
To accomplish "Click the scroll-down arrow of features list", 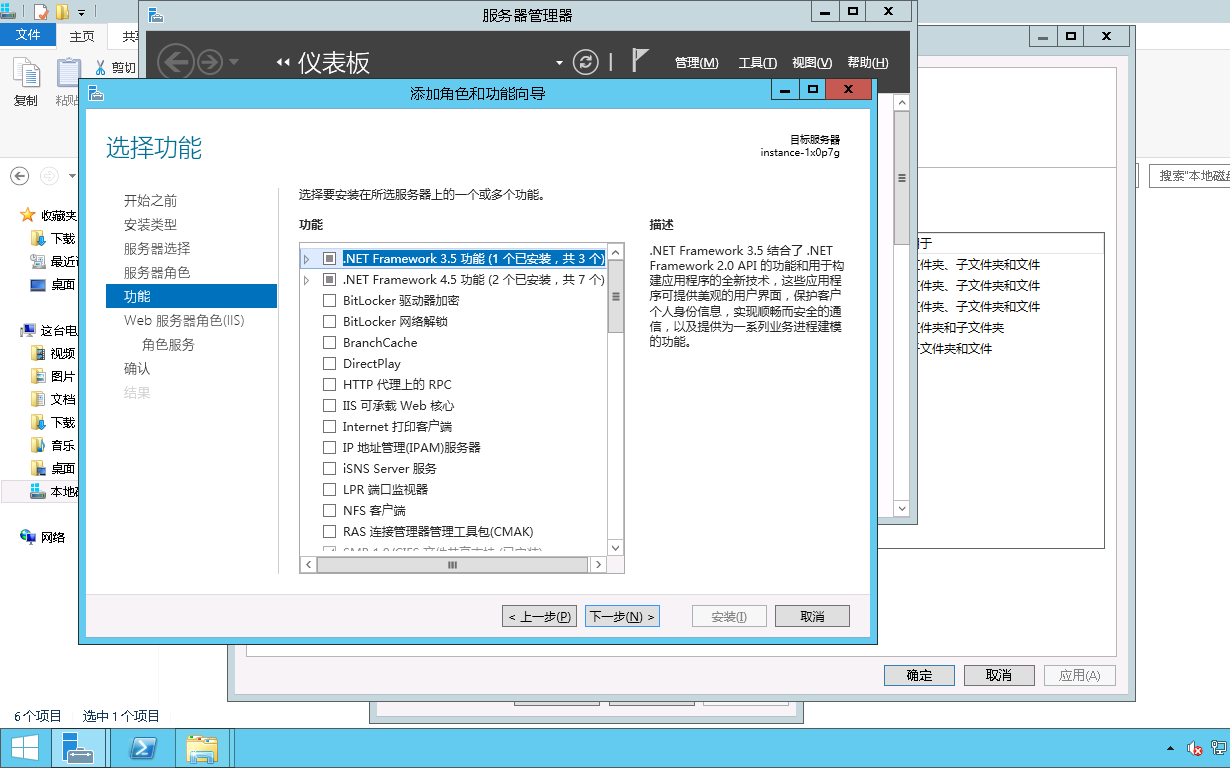I will (616, 548).
